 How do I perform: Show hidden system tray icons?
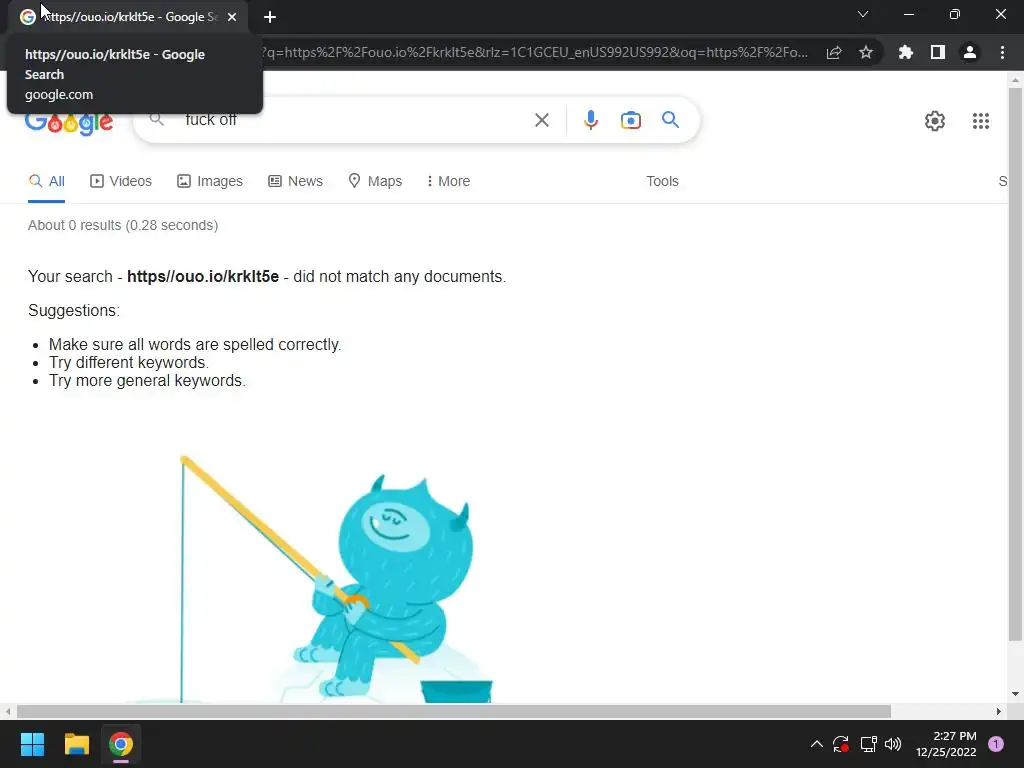coord(816,744)
